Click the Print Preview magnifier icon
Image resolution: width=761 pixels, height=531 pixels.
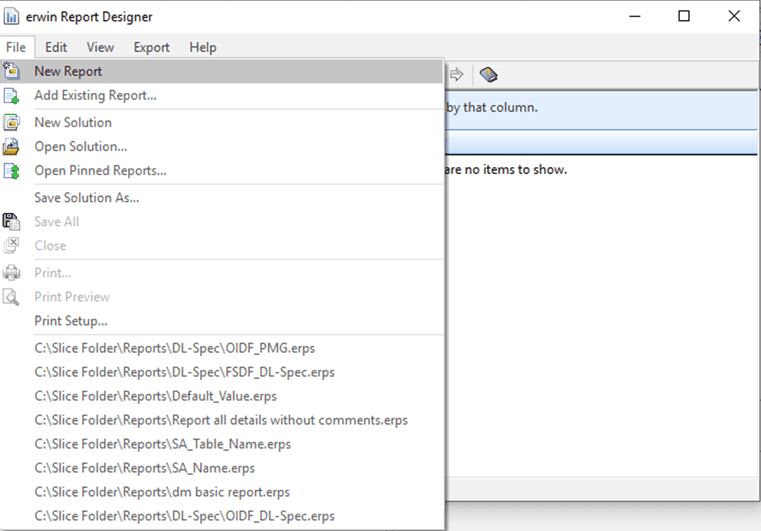[x=11, y=297]
